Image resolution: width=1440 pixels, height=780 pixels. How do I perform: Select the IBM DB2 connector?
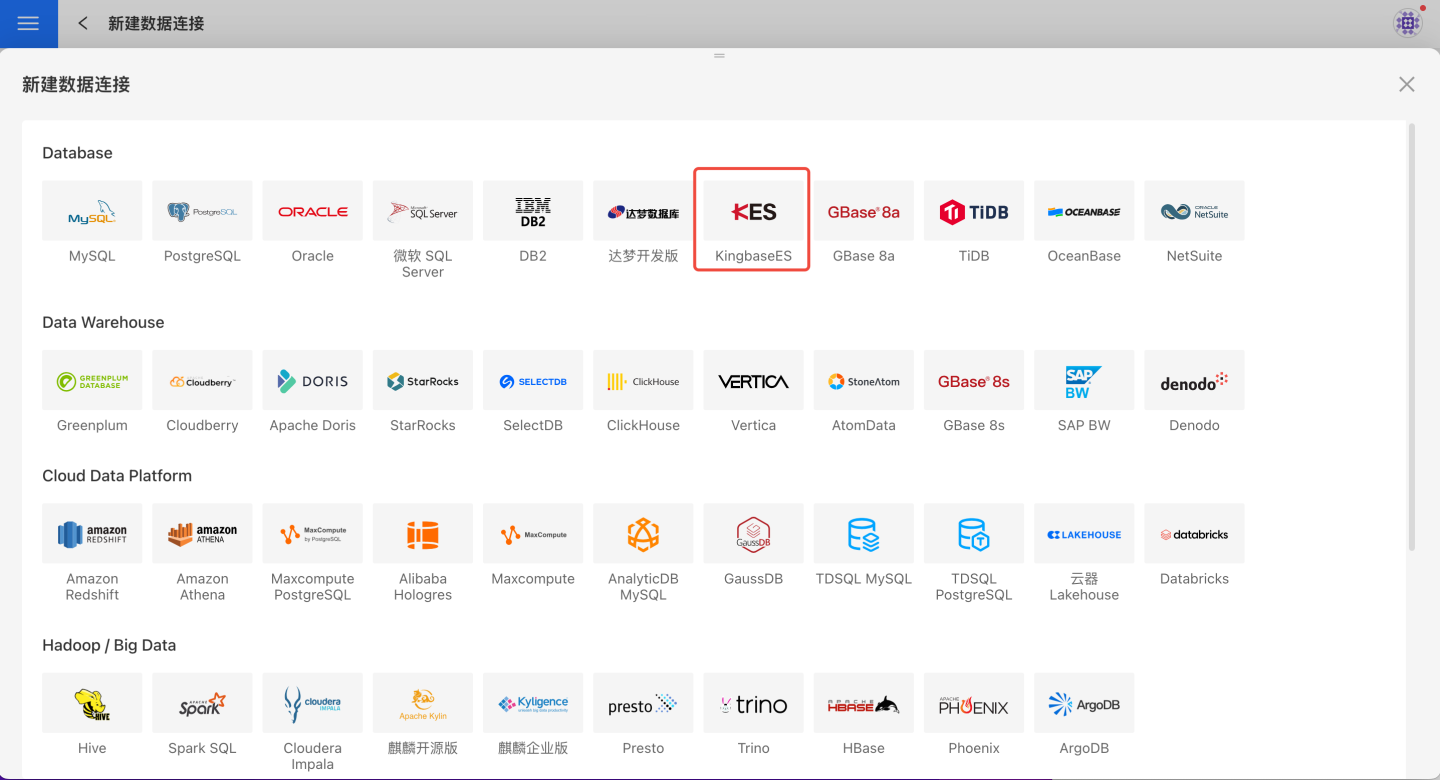(x=533, y=211)
